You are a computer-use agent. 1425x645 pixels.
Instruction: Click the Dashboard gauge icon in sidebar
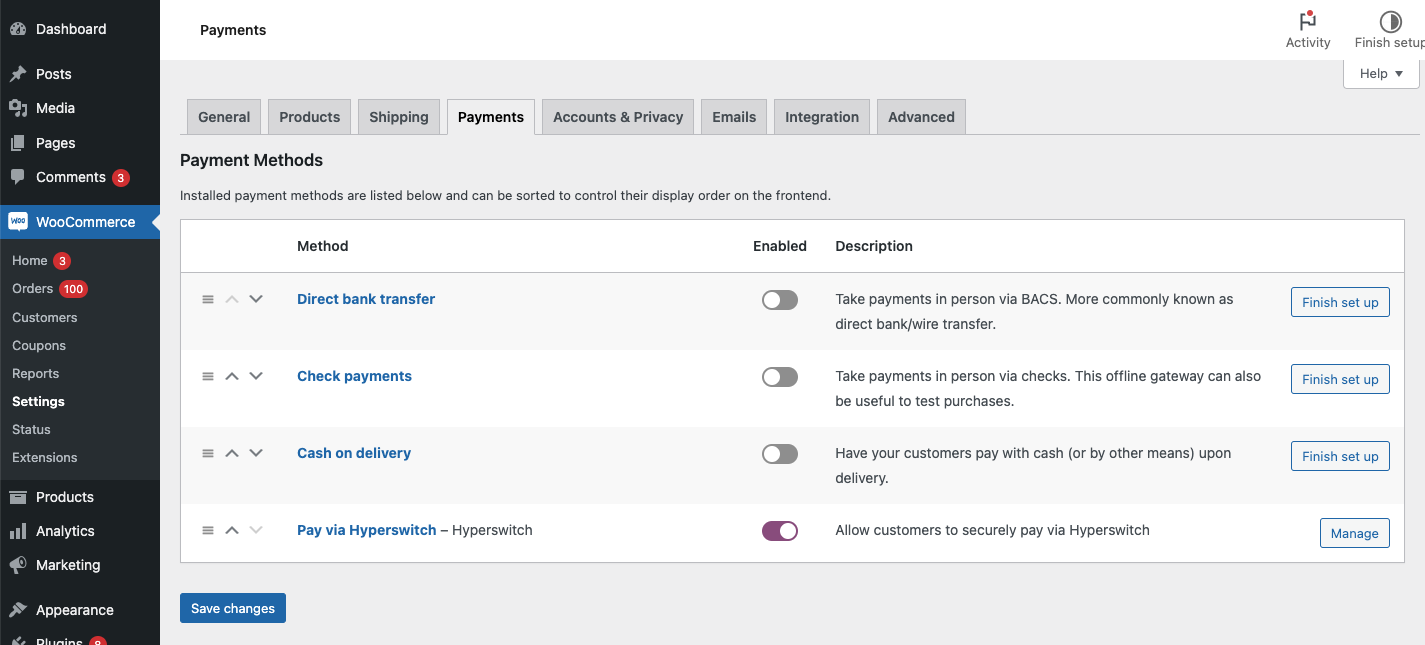coord(18,29)
